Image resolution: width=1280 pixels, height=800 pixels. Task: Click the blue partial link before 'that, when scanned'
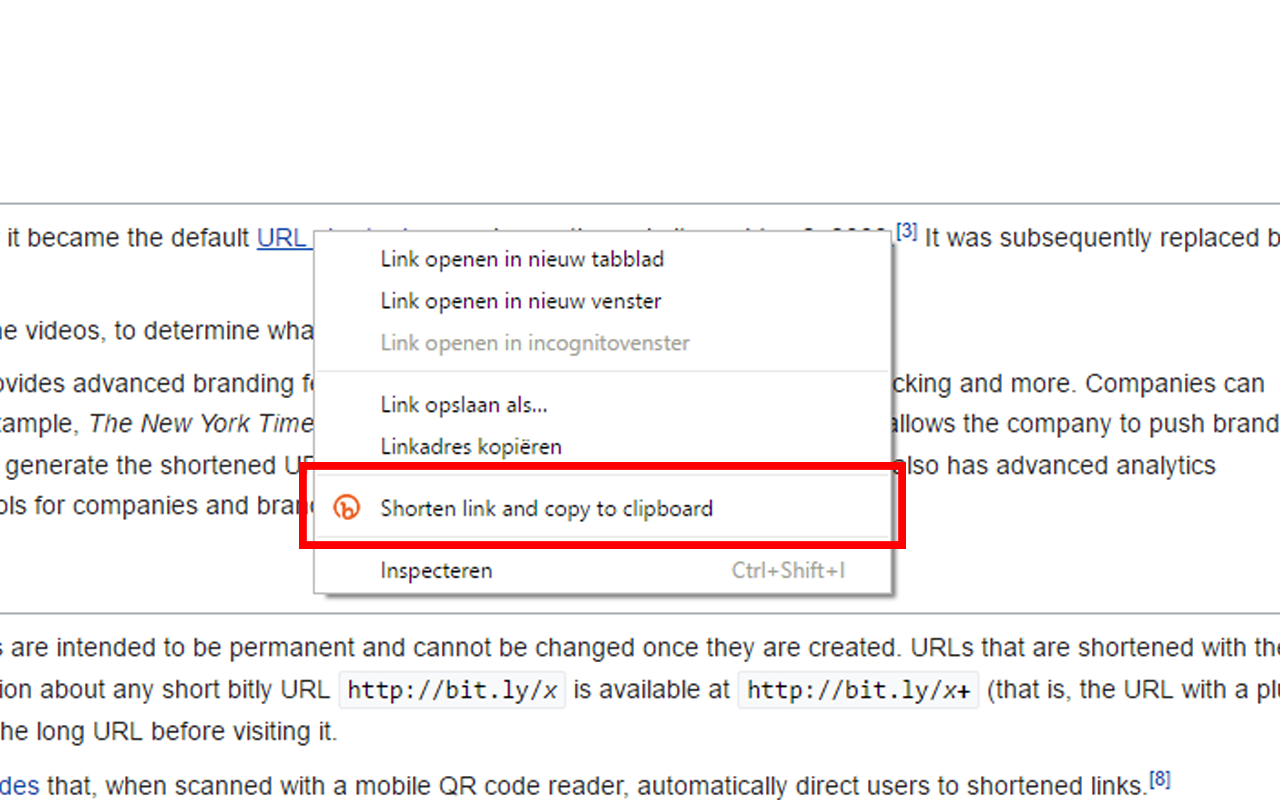(x=19, y=786)
